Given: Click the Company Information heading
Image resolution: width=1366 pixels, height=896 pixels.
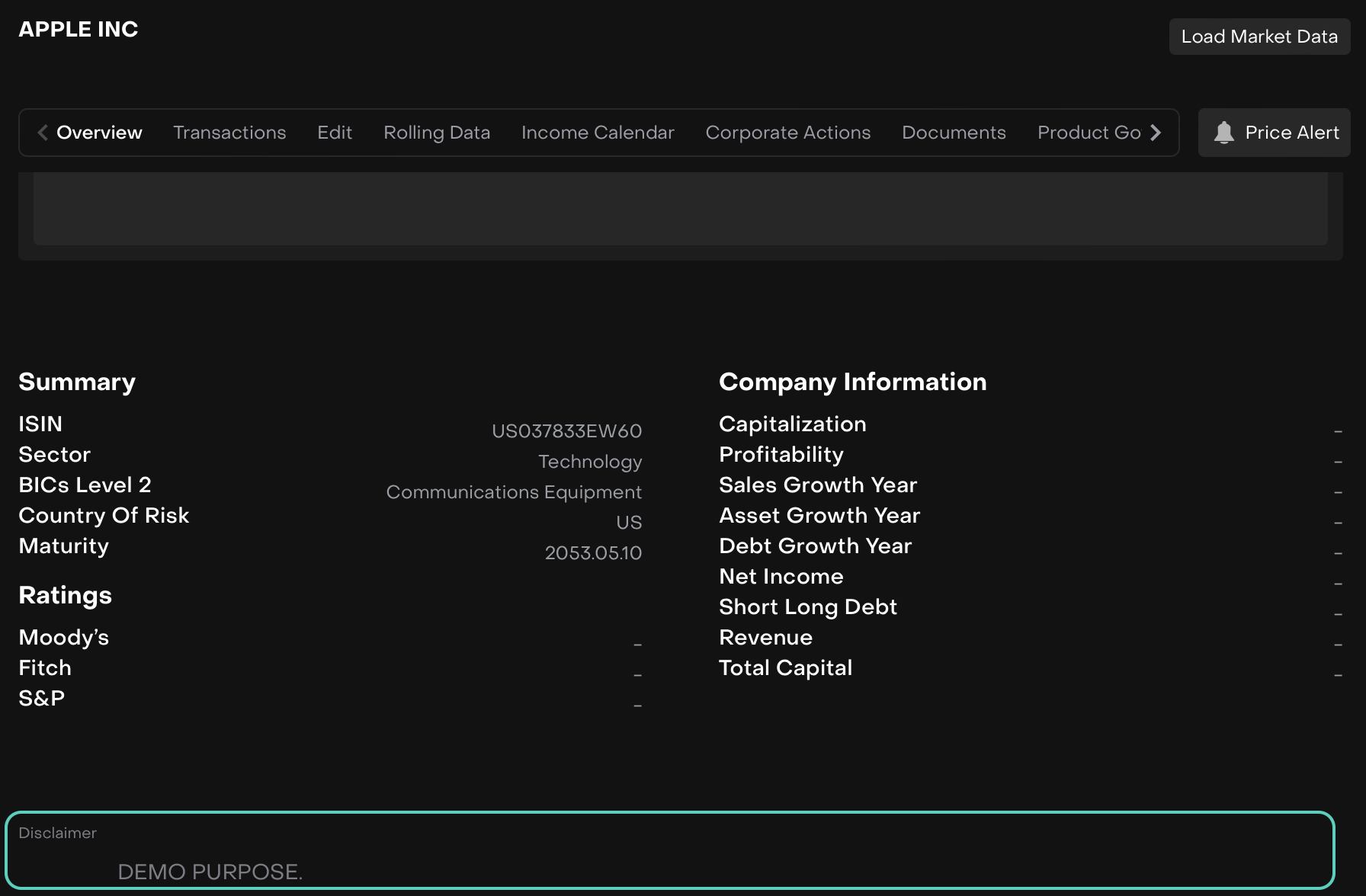Looking at the screenshot, I should tap(852, 382).
